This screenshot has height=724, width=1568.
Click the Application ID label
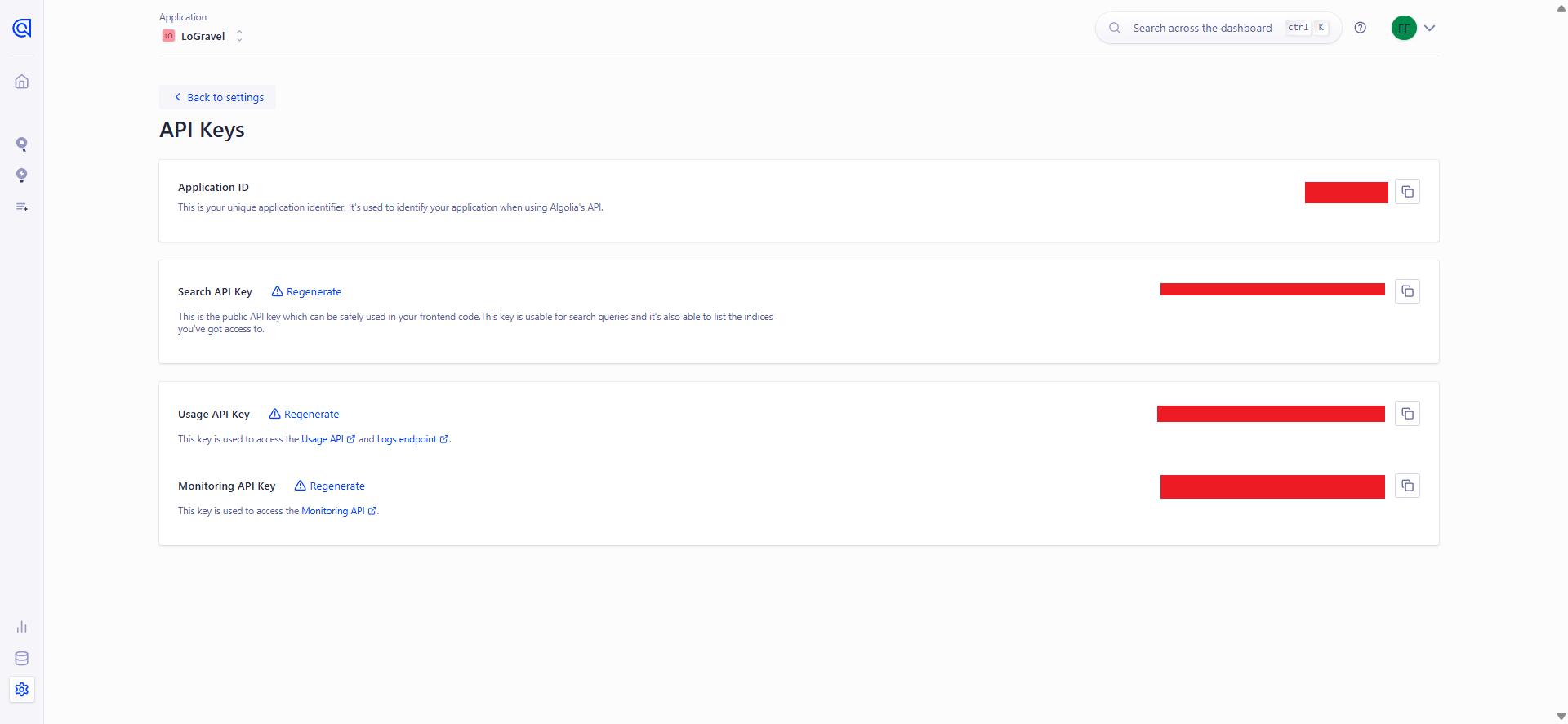click(x=213, y=187)
